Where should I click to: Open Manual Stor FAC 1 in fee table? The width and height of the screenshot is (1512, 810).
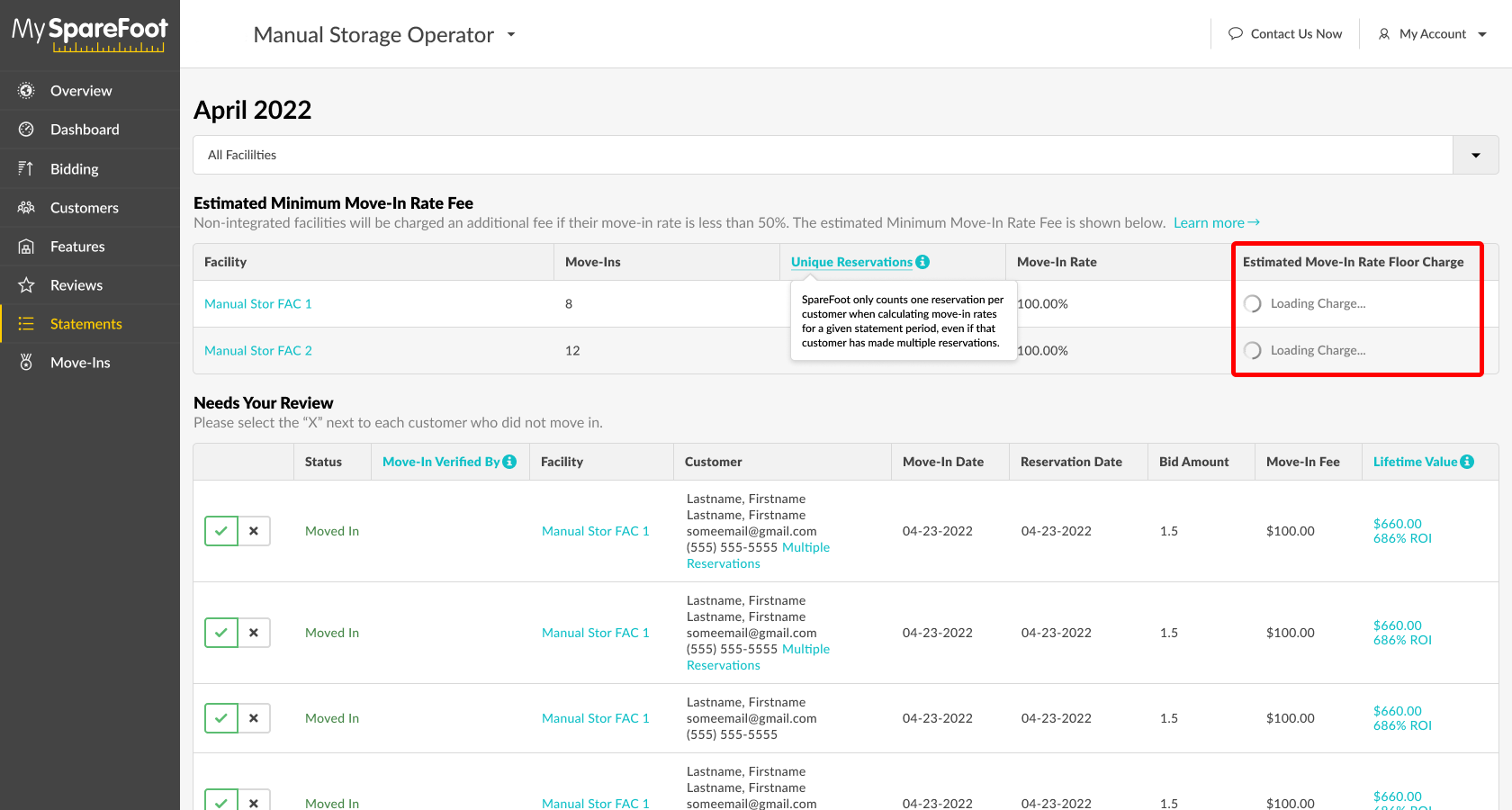click(x=258, y=303)
